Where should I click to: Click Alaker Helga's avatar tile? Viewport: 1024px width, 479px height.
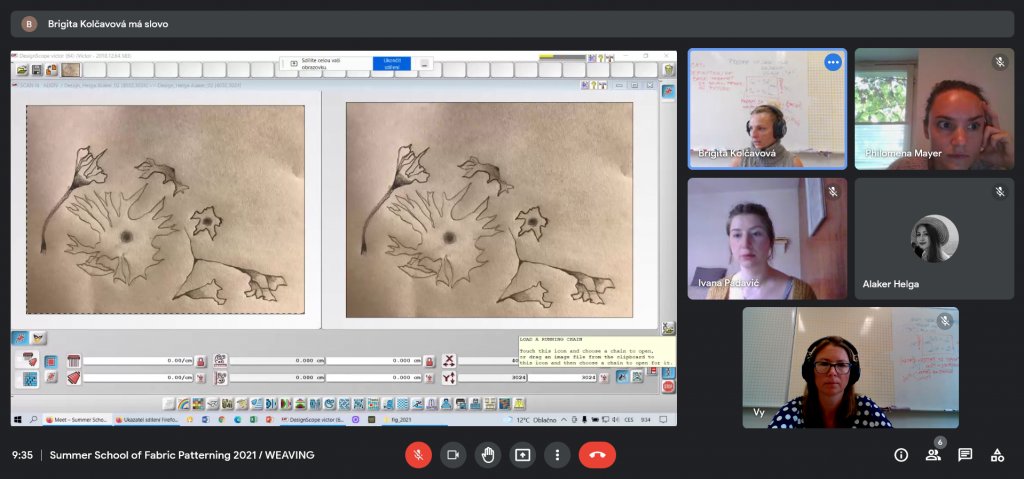[934, 239]
